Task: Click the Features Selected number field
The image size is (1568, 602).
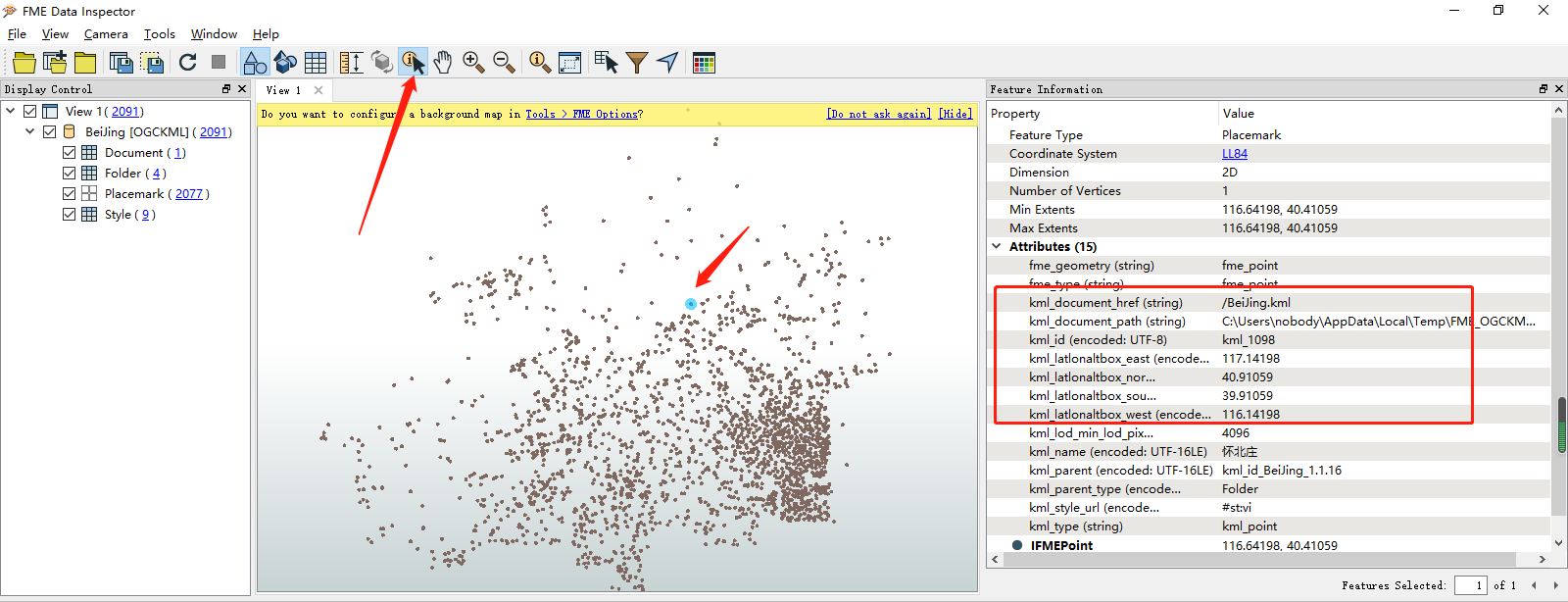Action: (1470, 585)
